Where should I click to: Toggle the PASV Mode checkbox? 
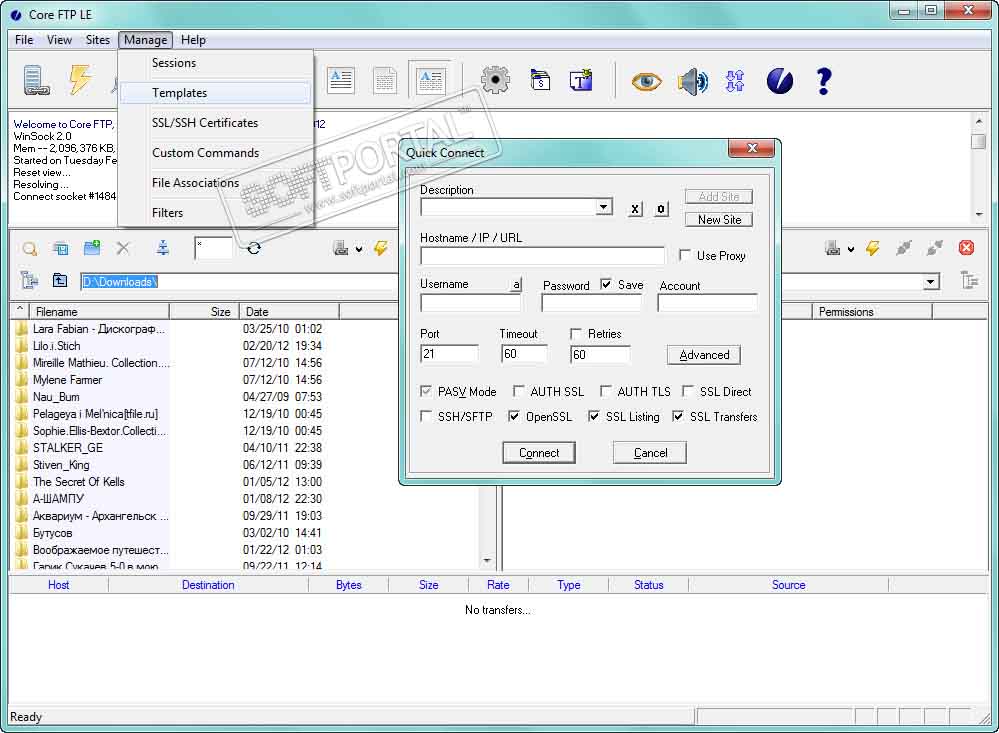click(426, 391)
